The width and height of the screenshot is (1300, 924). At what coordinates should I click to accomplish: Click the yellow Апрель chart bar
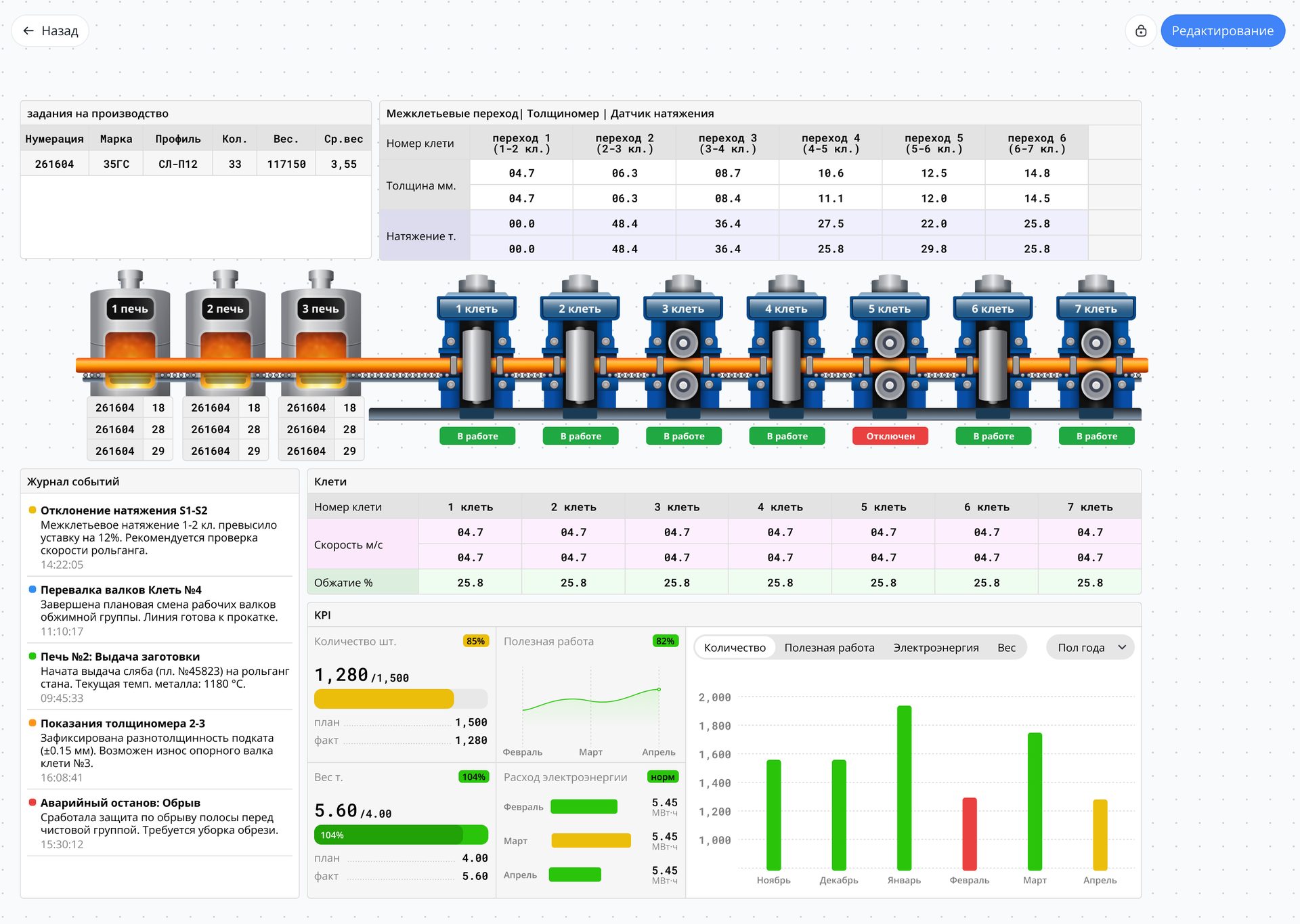(1100, 835)
